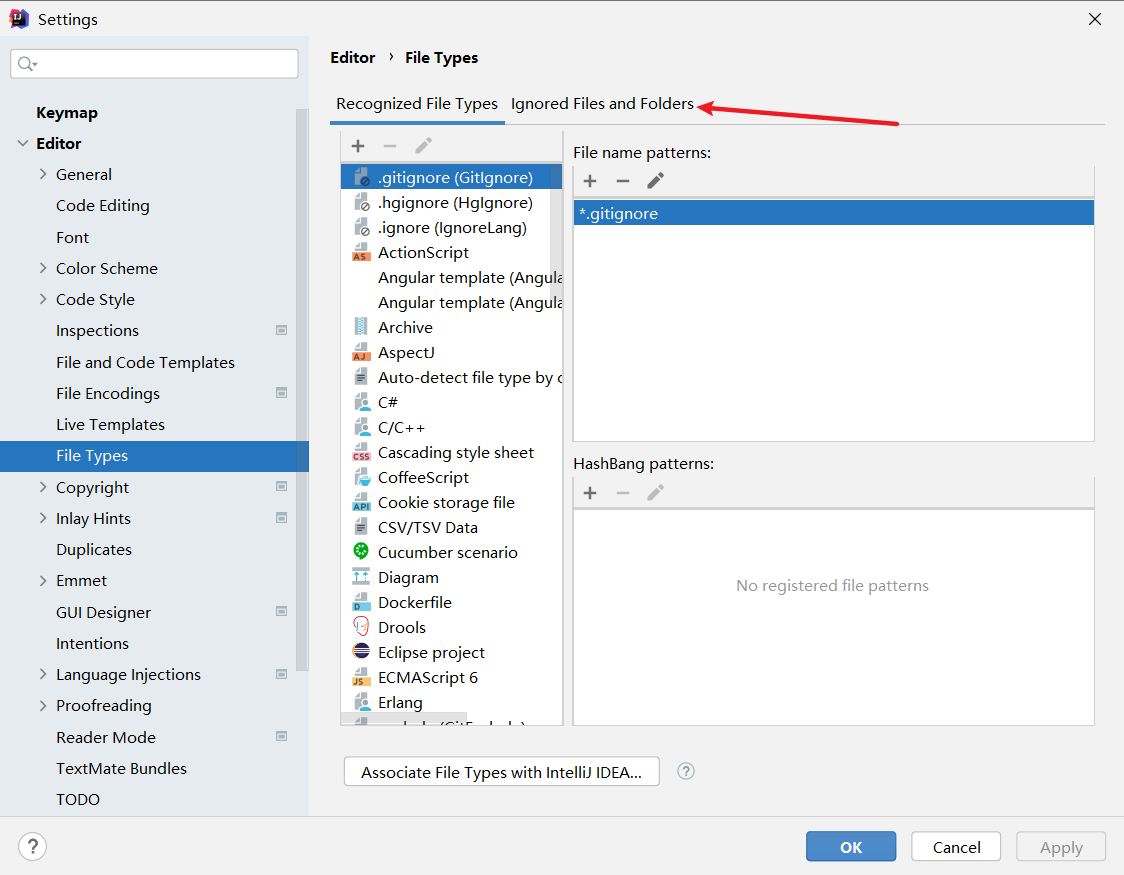Screen dimensions: 1124x875
Task: Open help with the bottom-left question mark
Action: point(33,847)
